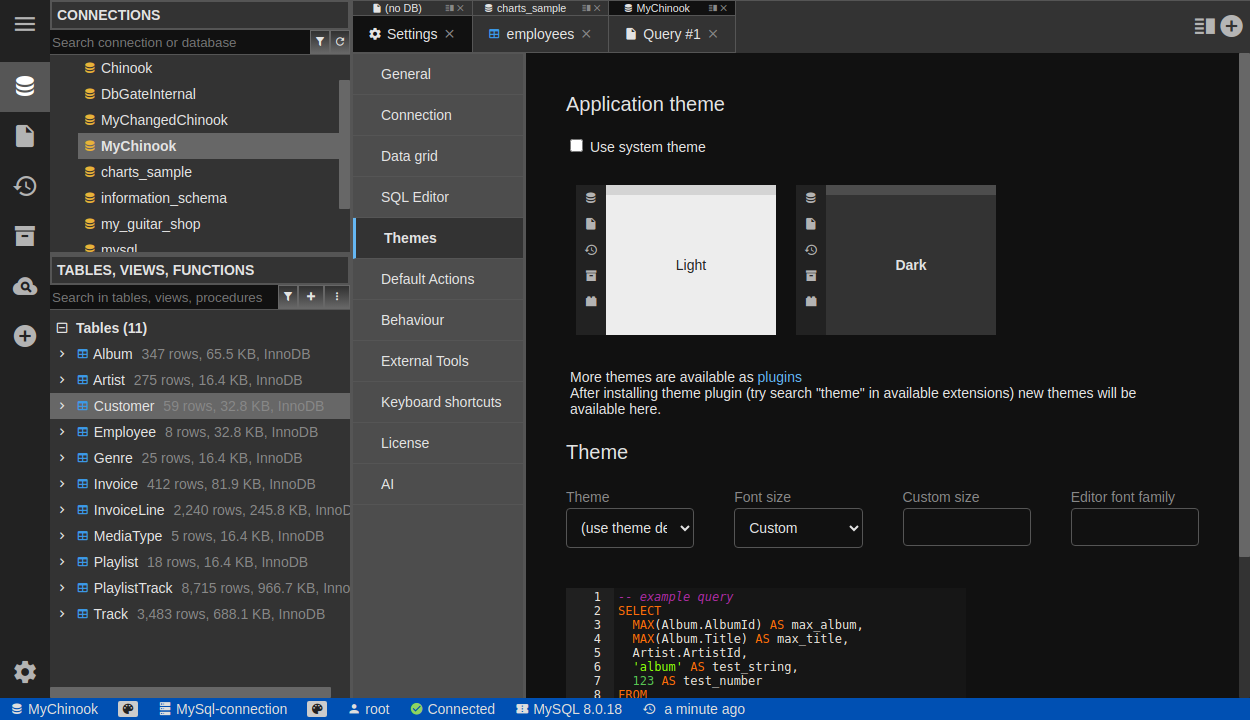
Task: Switch to the employees tab
Action: pyautogui.click(x=540, y=34)
